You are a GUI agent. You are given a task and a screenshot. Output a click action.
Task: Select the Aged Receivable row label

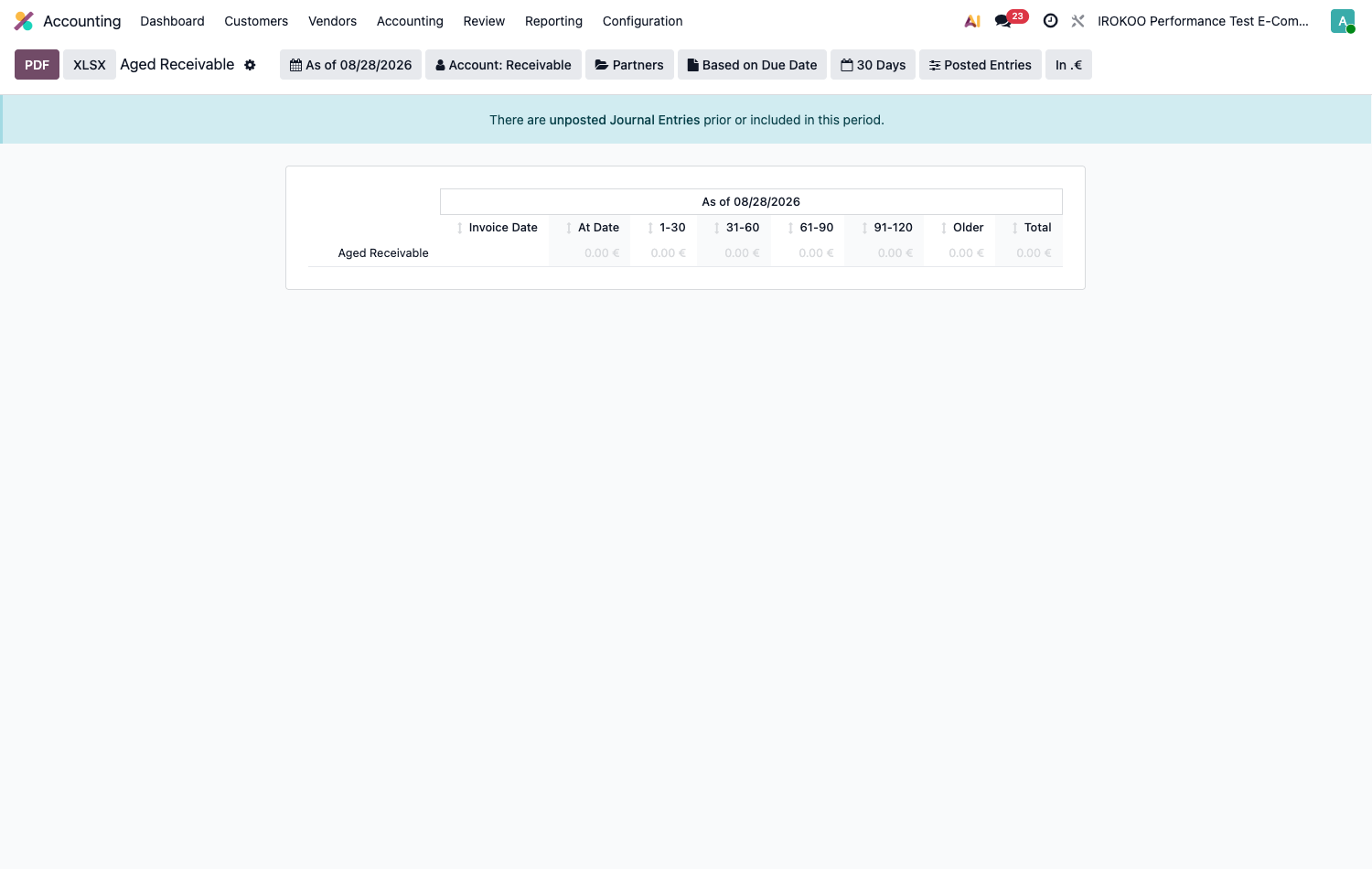click(x=383, y=253)
